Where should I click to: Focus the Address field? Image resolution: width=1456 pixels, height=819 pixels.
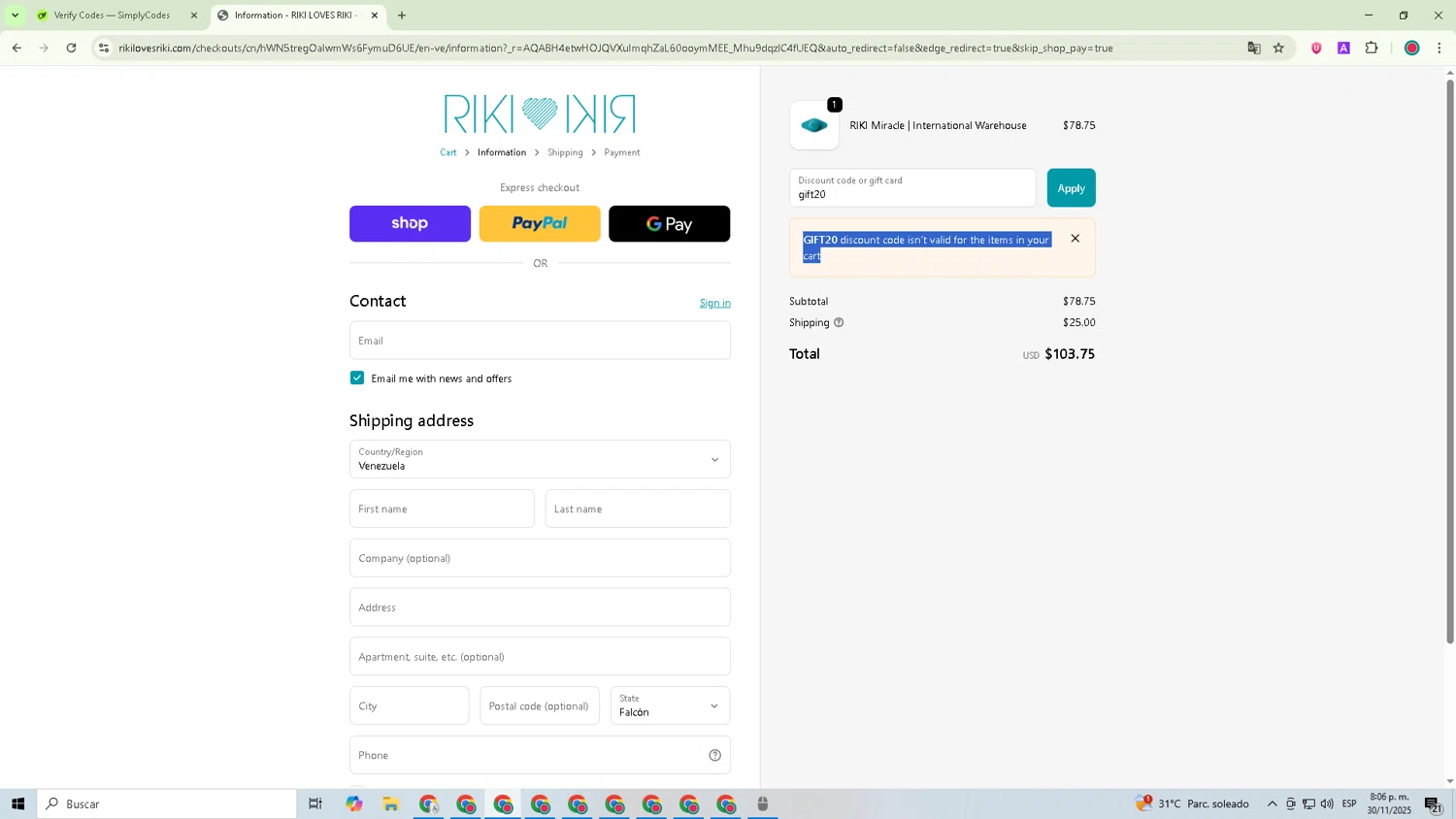(540, 607)
